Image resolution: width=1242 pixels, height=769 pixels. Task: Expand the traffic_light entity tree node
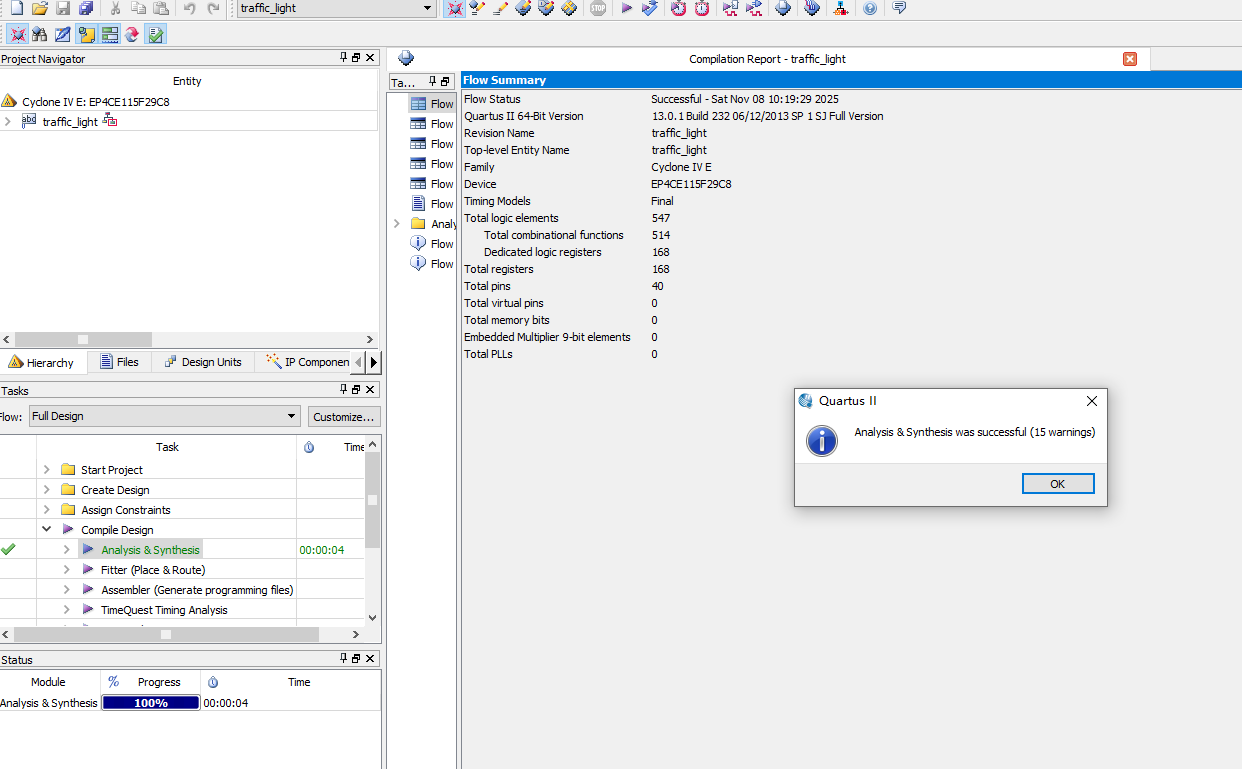[x=8, y=121]
